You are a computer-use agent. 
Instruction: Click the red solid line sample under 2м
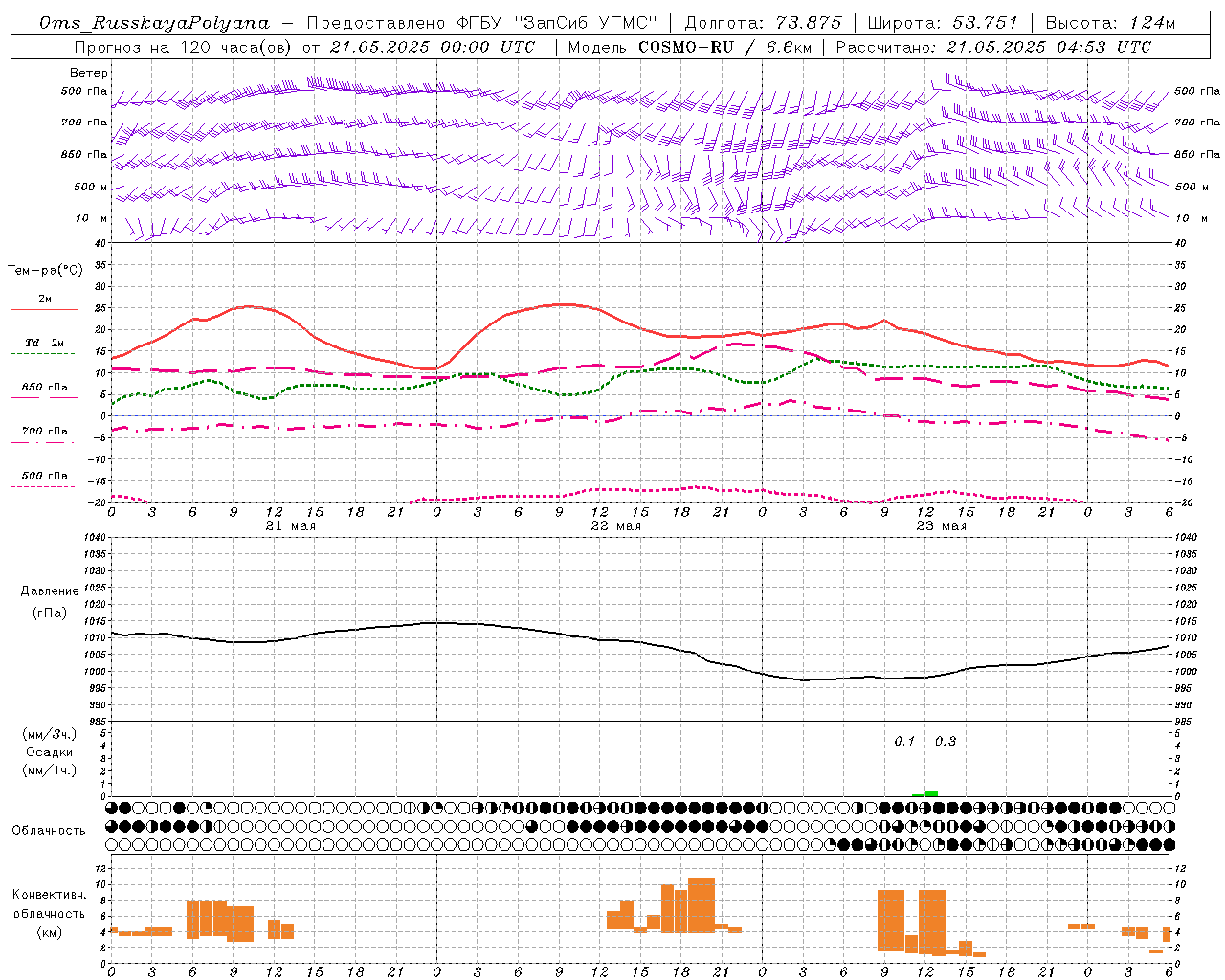click(x=44, y=309)
